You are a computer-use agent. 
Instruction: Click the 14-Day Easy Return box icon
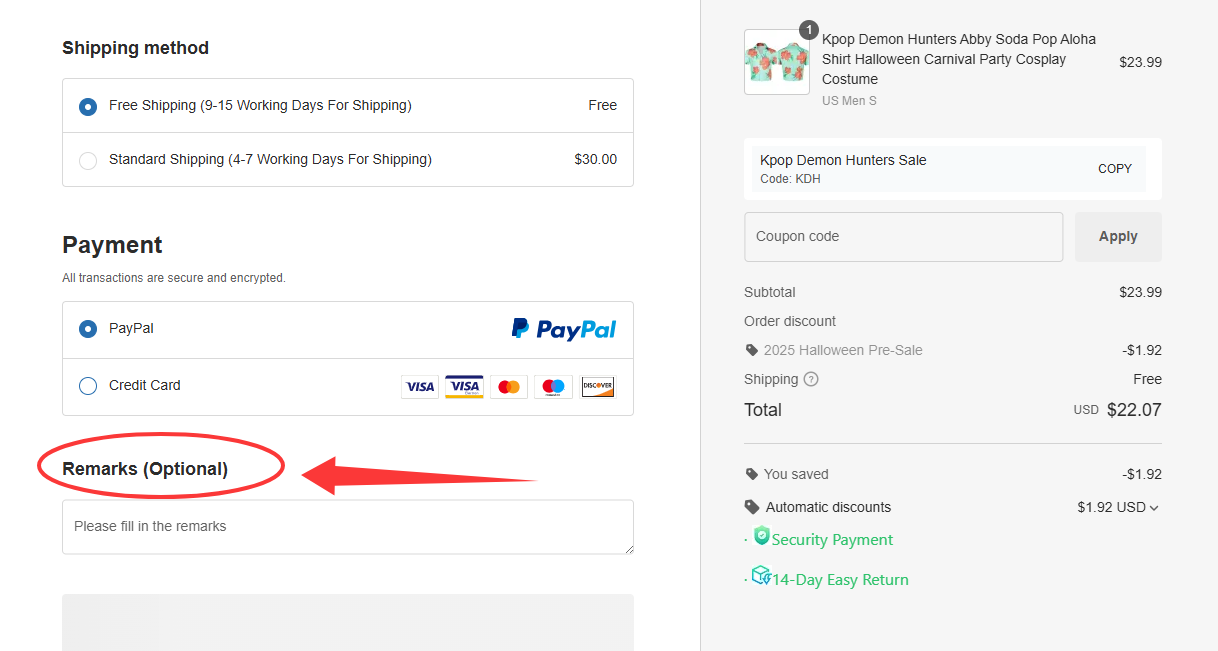click(760, 575)
